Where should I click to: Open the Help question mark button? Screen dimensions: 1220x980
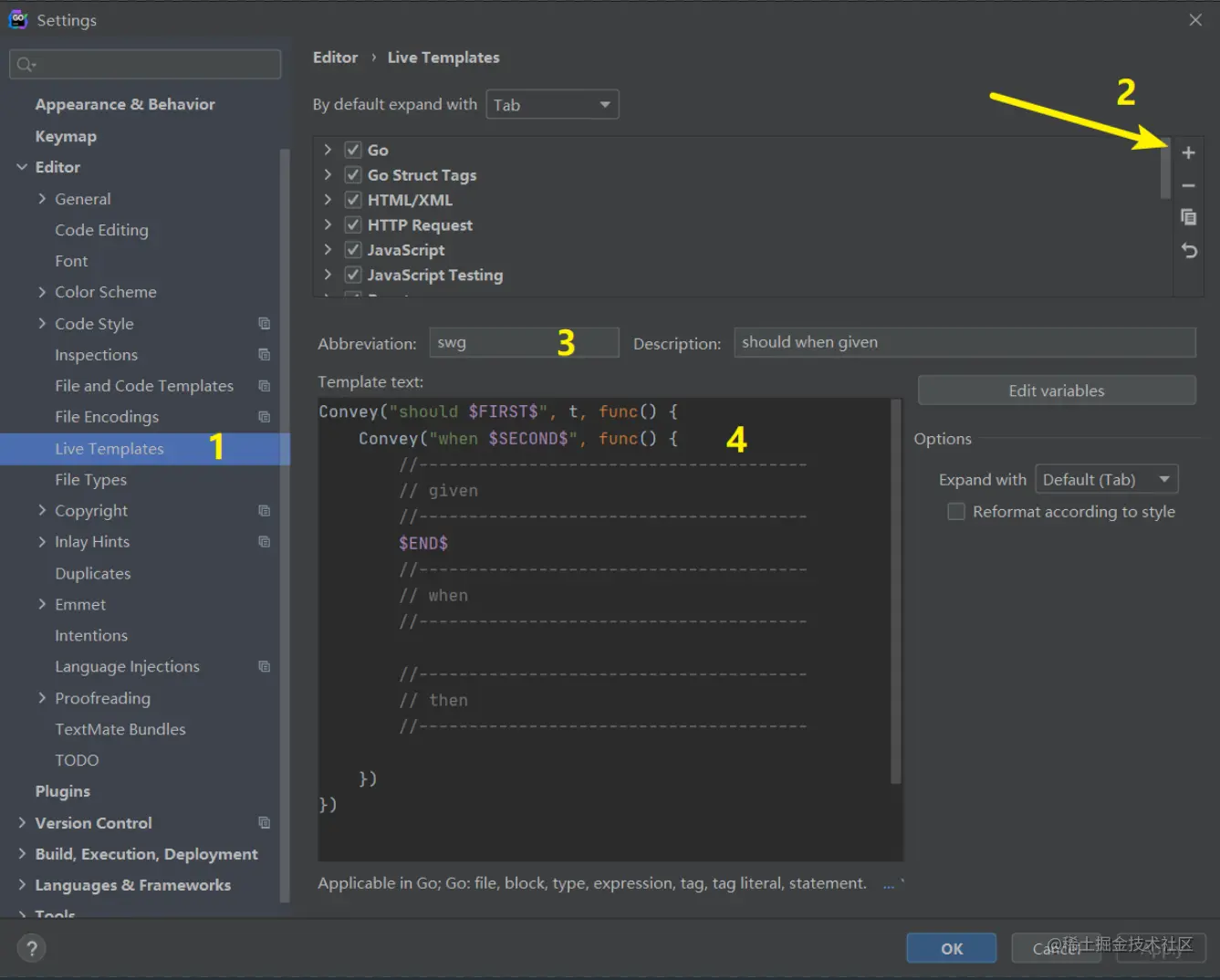point(31,948)
